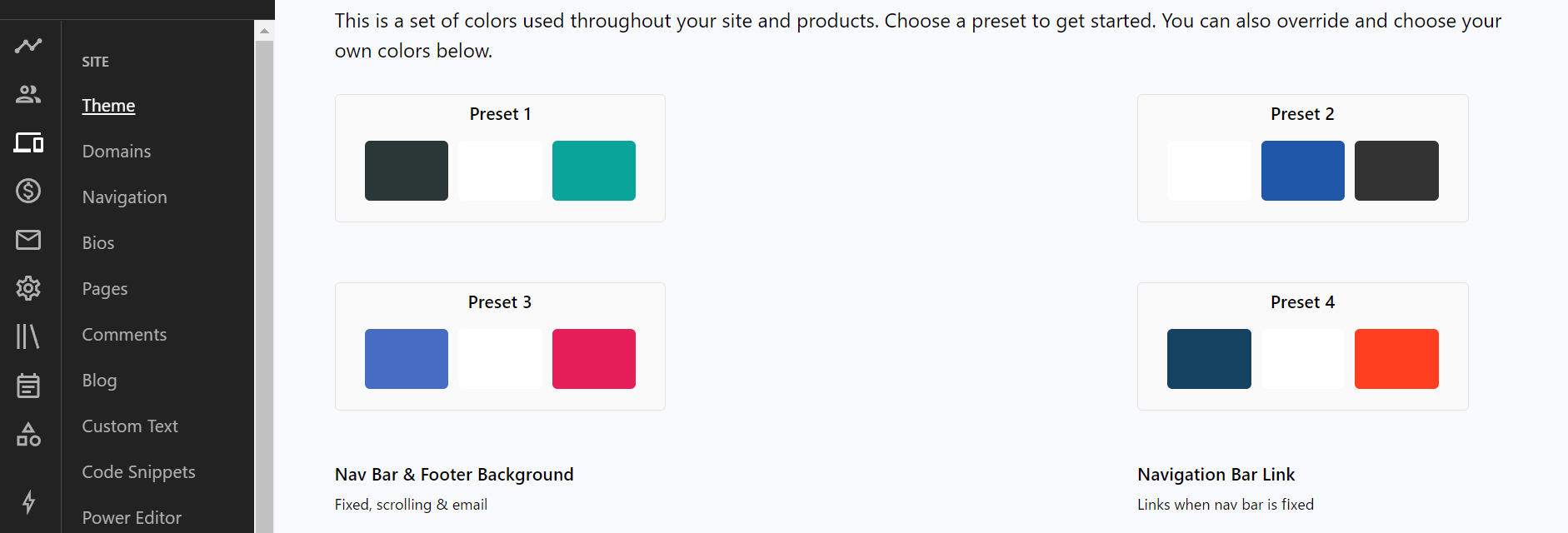This screenshot has width=1568, height=533.
Task: Pick the teal swatch in Preset 1
Action: click(x=594, y=171)
